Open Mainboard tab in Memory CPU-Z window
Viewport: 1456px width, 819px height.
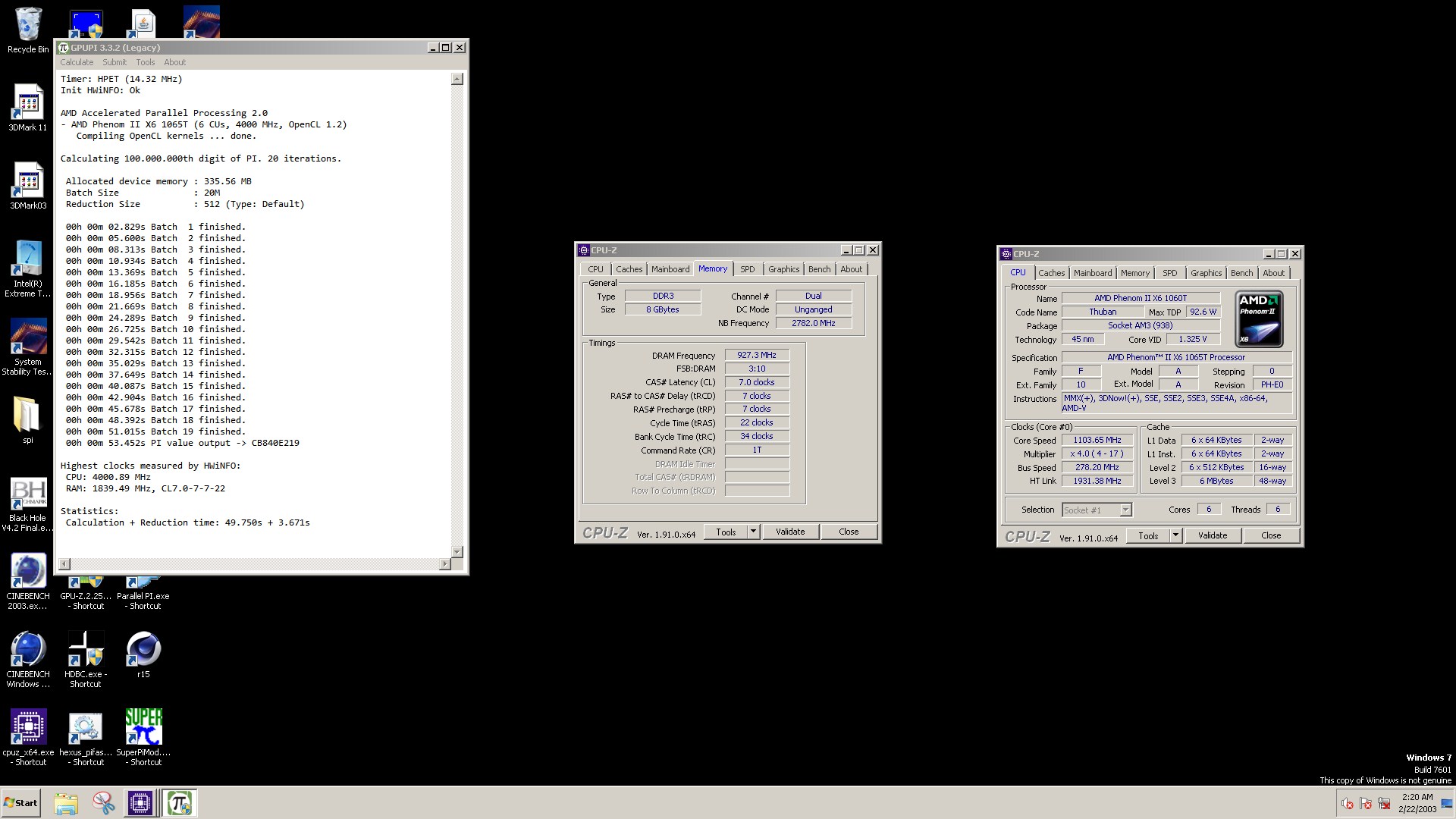[670, 269]
